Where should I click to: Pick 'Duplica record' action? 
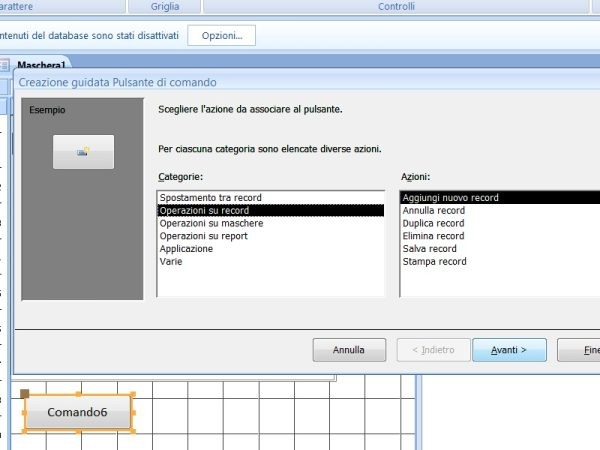pos(433,223)
